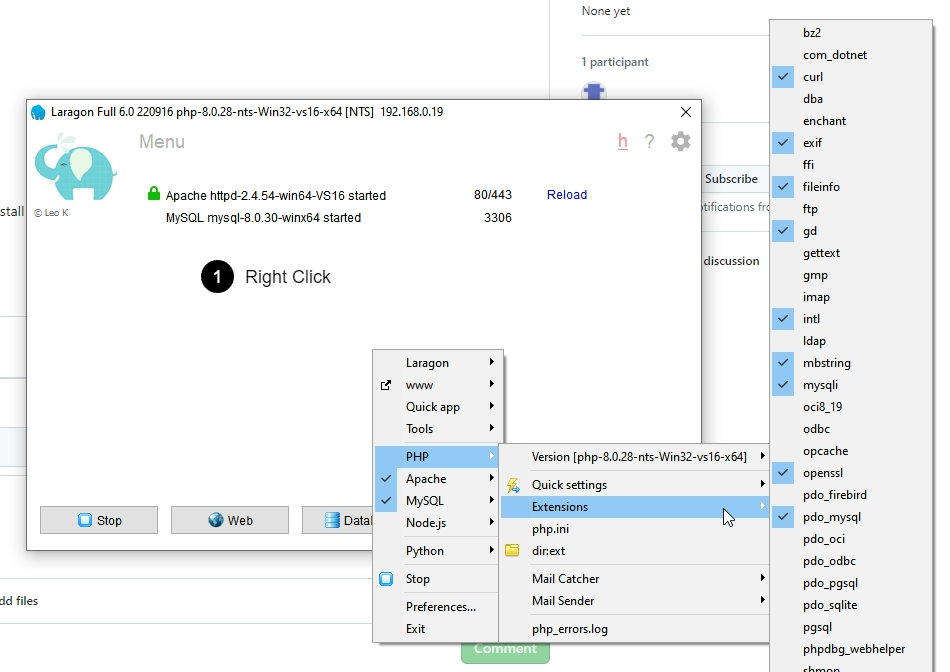Screen dimensions: 950x672
Task: Click the green SSL padlock beside Apache
Action: pyautogui.click(x=154, y=194)
